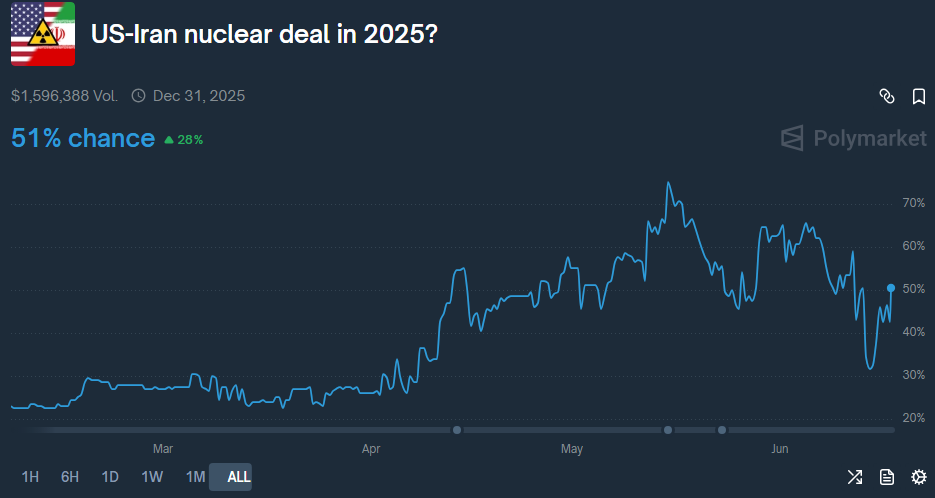
Task: Click the first dot on timeline bar
Action: [x=457, y=430]
